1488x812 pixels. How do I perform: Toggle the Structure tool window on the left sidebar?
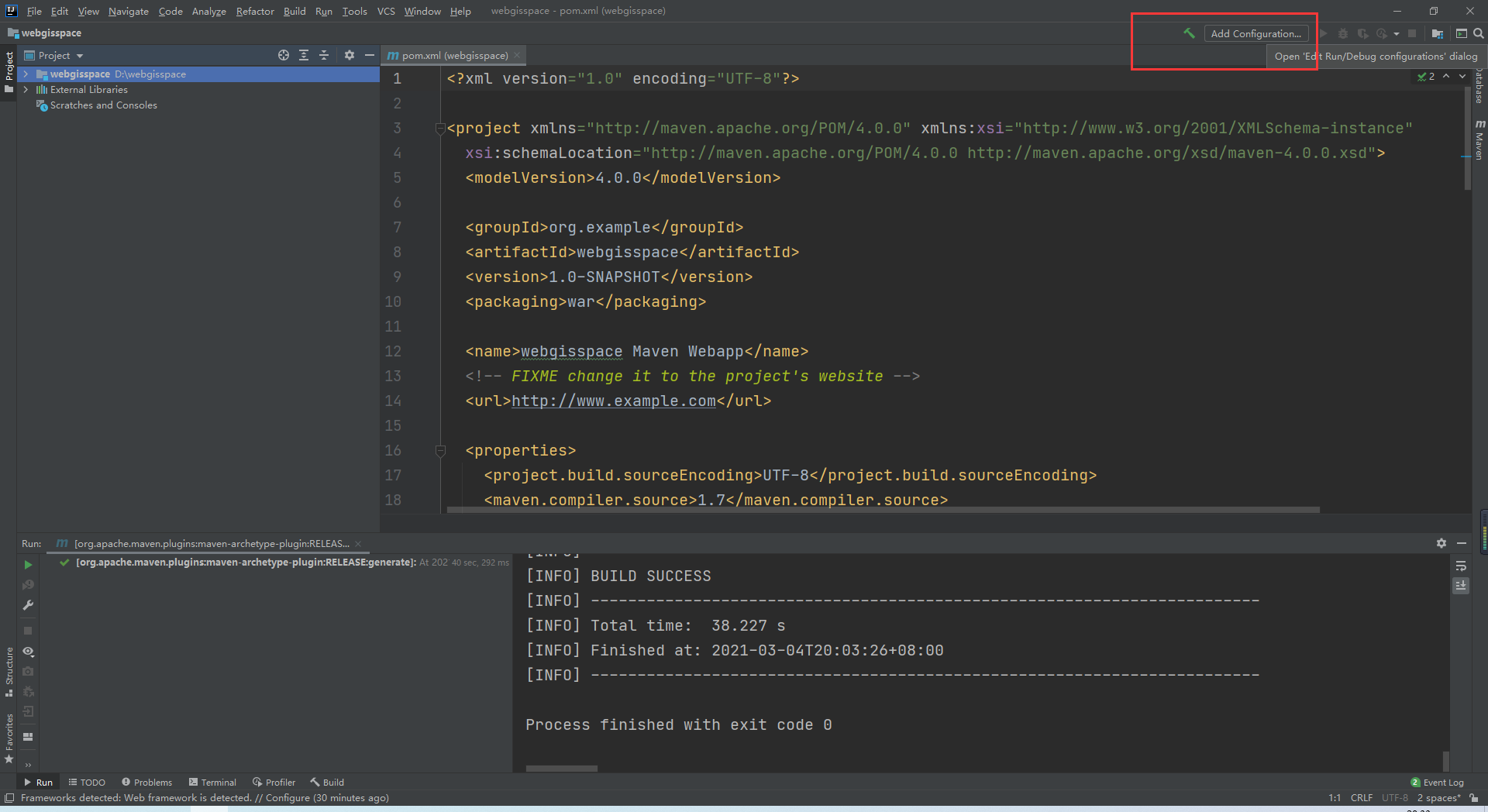click(9, 671)
